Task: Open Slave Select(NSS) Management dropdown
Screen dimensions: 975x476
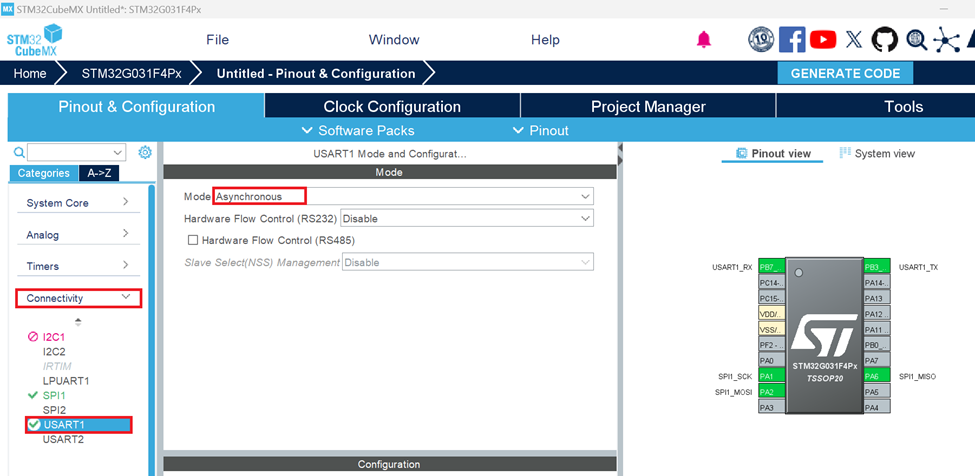Action: click(468, 262)
